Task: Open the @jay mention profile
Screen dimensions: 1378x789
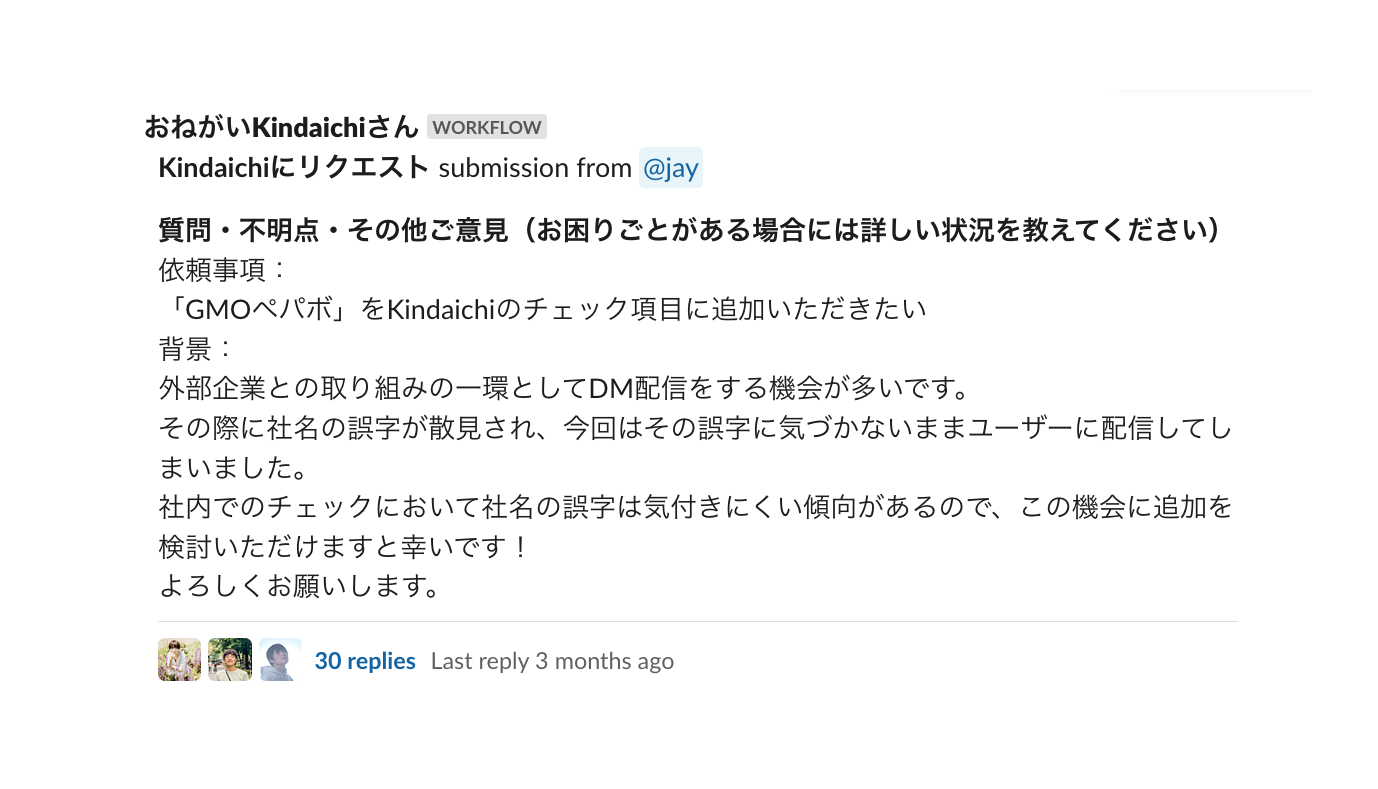Action: [x=671, y=167]
